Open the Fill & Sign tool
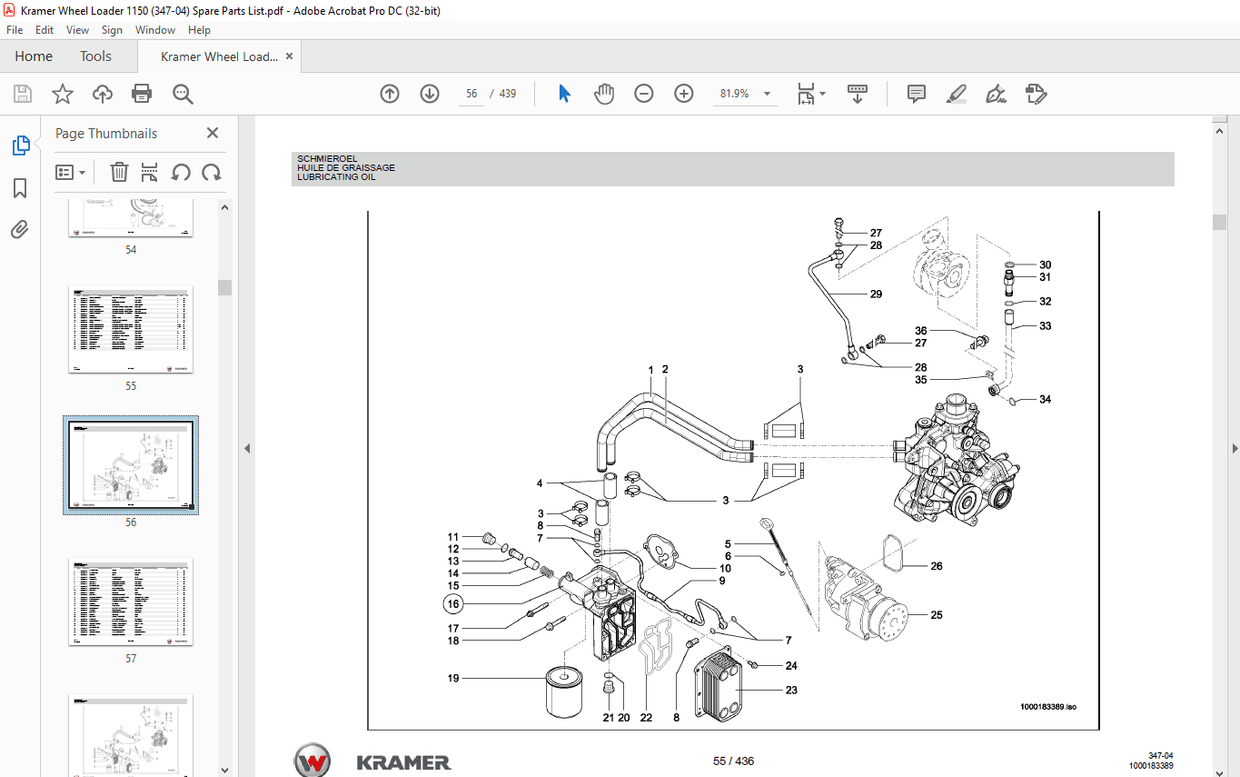 point(1036,93)
